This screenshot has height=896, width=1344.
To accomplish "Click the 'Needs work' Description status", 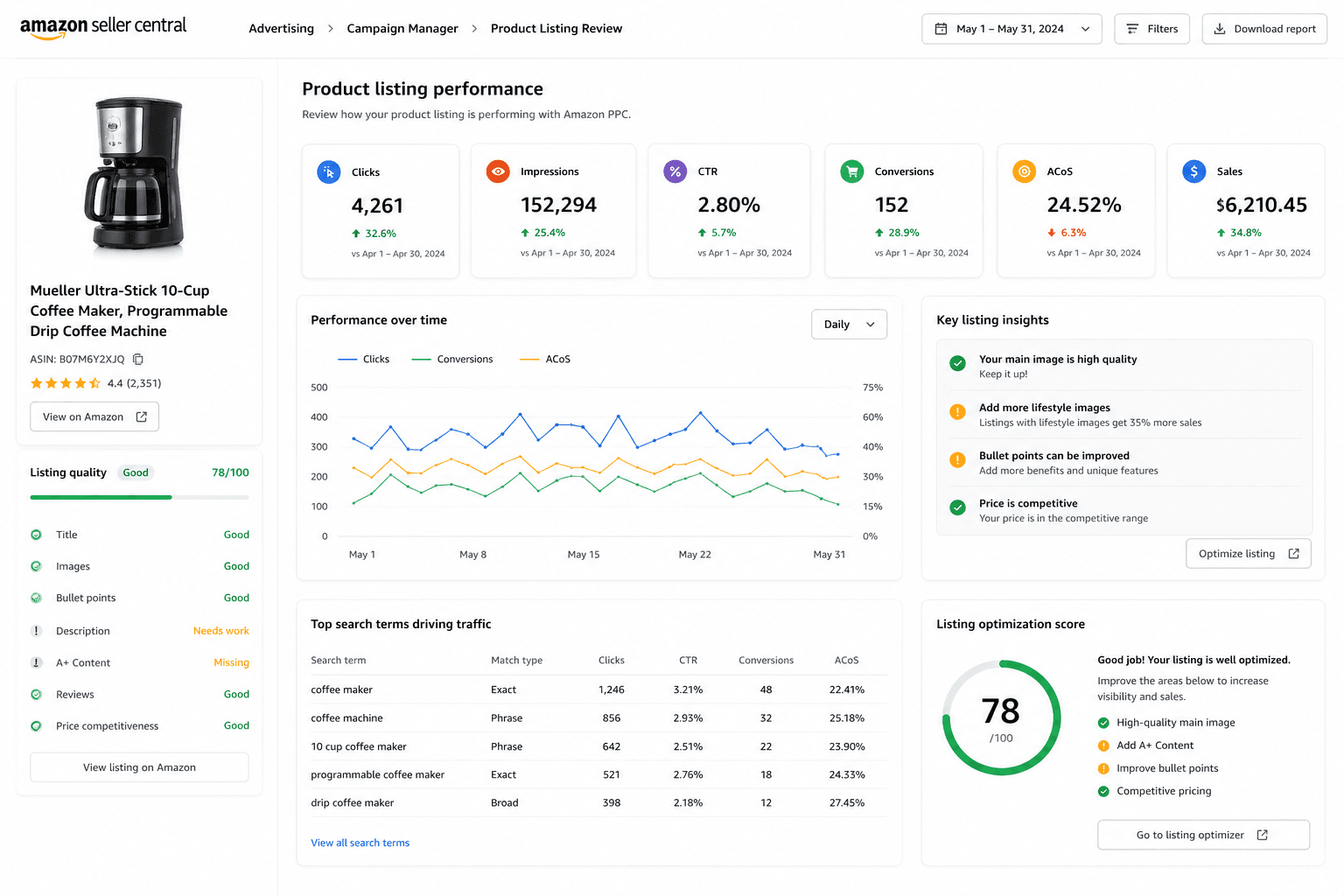I will 220,631.
